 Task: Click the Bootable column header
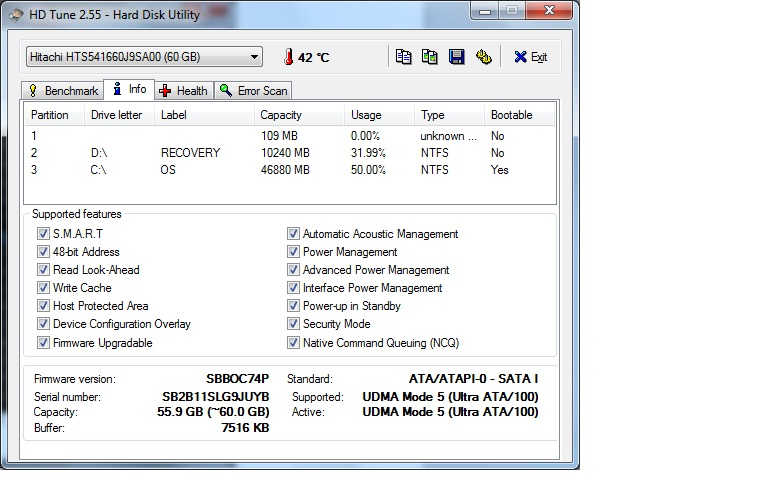520,115
